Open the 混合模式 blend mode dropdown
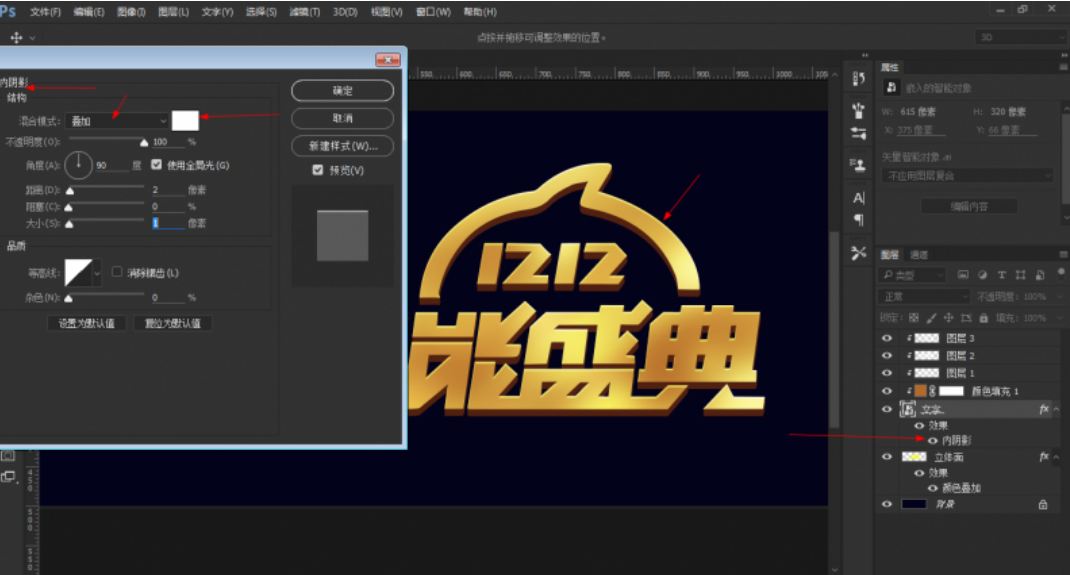 click(x=117, y=121)
